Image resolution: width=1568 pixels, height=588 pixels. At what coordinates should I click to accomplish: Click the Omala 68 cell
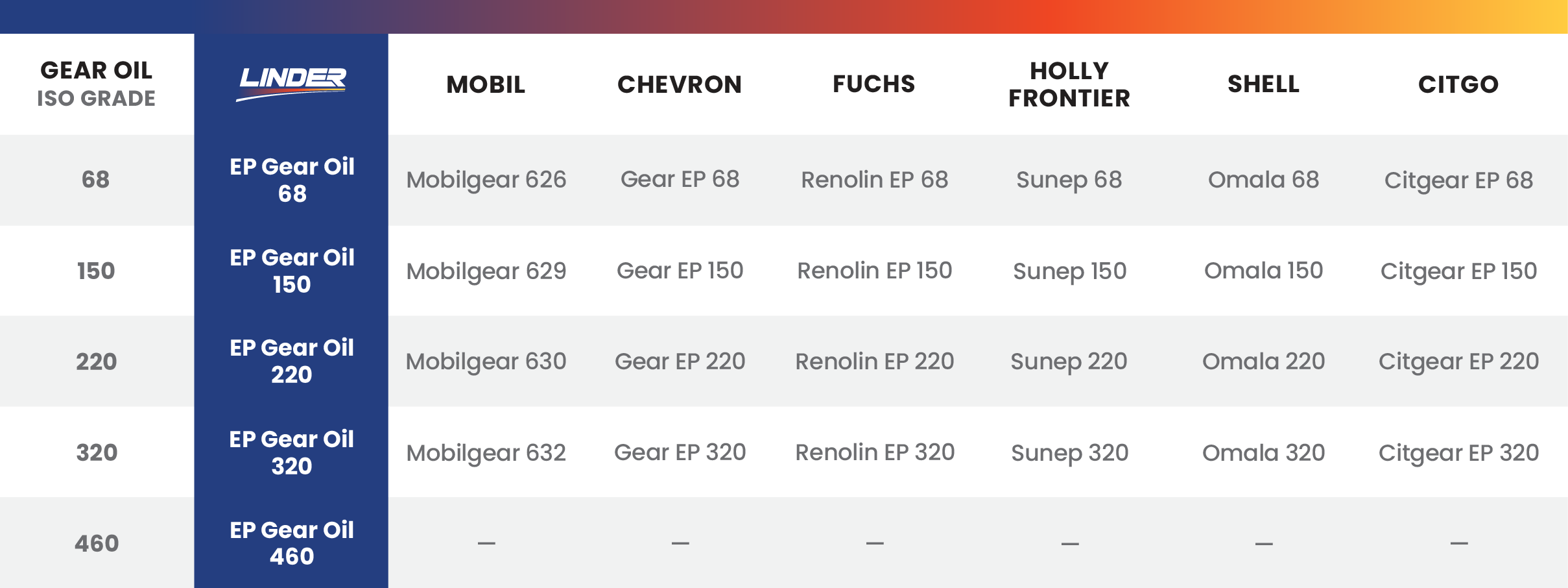[x=1263, y=180]
